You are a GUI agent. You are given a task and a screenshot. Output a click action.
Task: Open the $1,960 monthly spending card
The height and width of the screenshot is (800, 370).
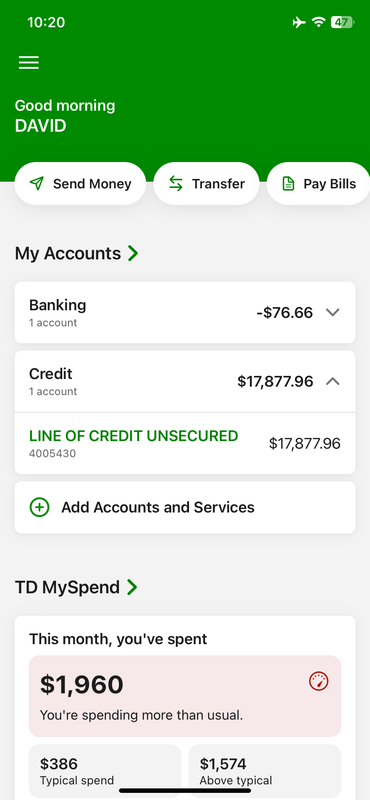click(x=185, y=696)
